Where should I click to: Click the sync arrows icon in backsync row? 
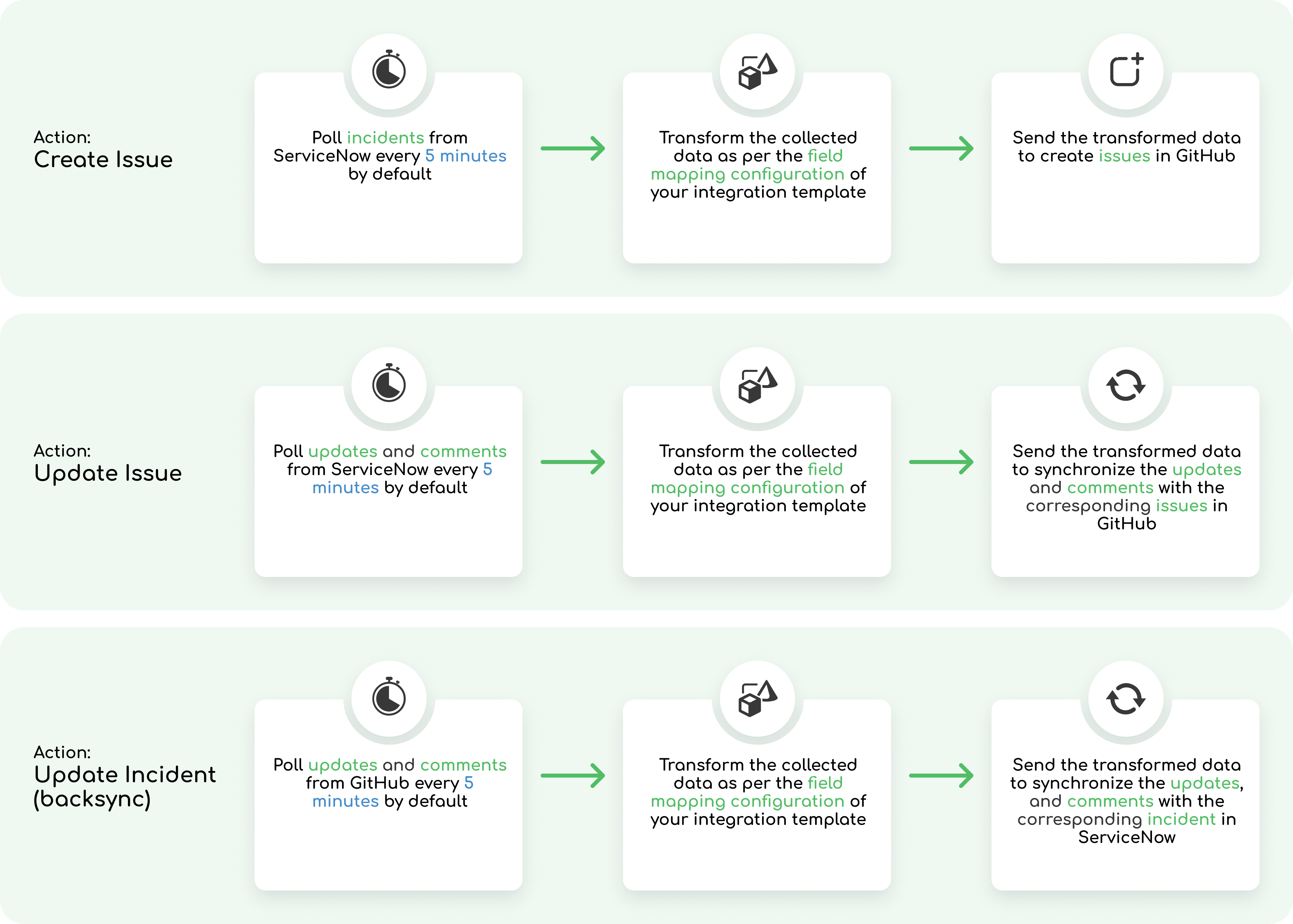coord(1126,699)
